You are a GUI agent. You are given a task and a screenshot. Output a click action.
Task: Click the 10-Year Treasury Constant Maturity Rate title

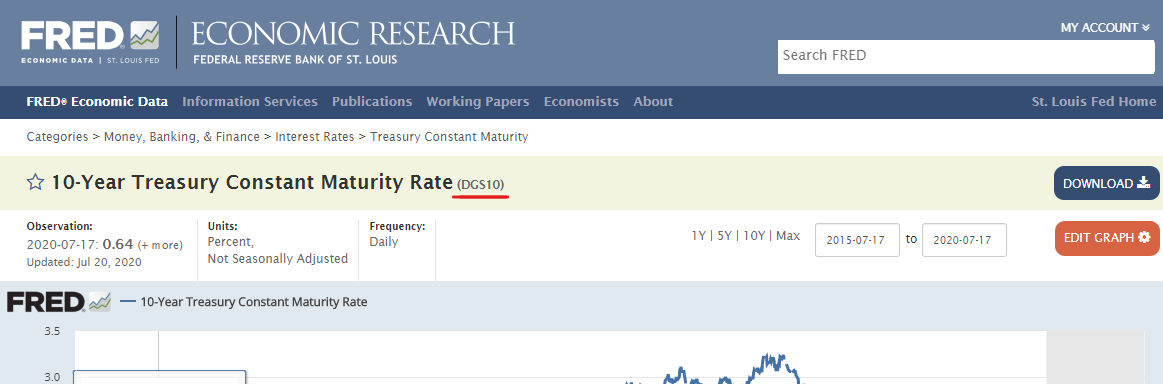point(251,182)
